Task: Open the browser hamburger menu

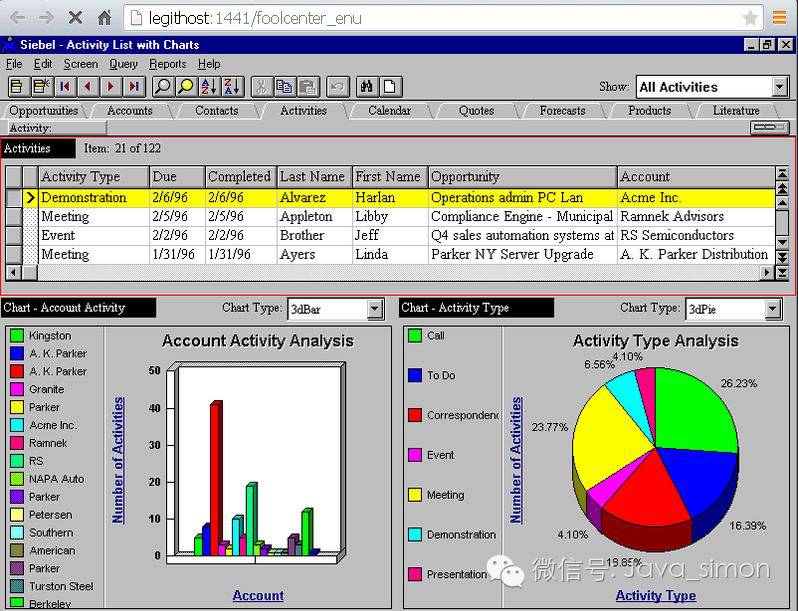Action: (x=779, y=18)
